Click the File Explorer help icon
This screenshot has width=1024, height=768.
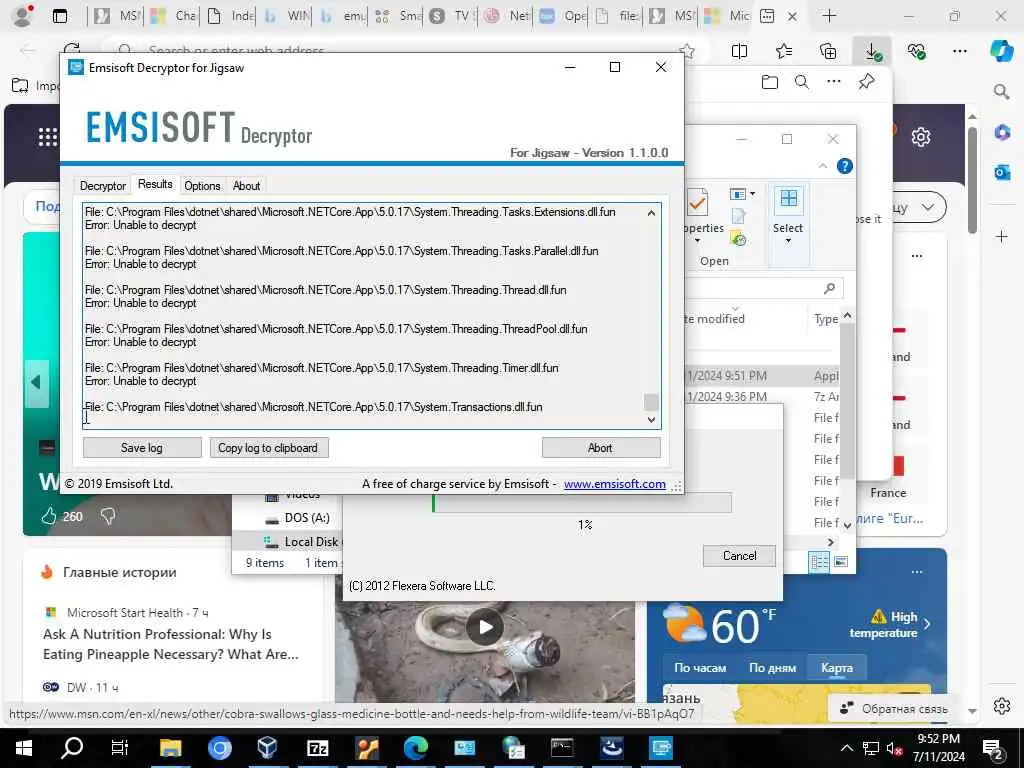(x=844, y=167)
